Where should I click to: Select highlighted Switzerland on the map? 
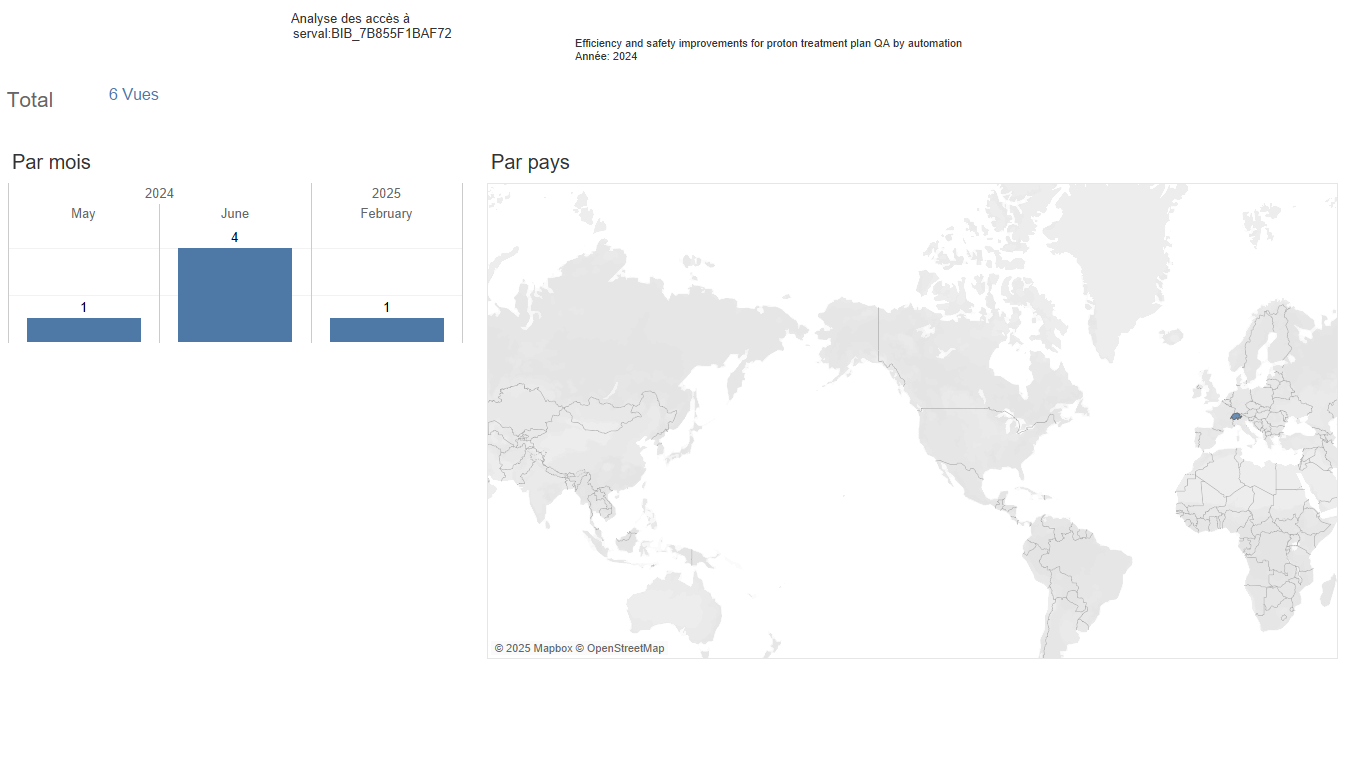(1236, 416)
